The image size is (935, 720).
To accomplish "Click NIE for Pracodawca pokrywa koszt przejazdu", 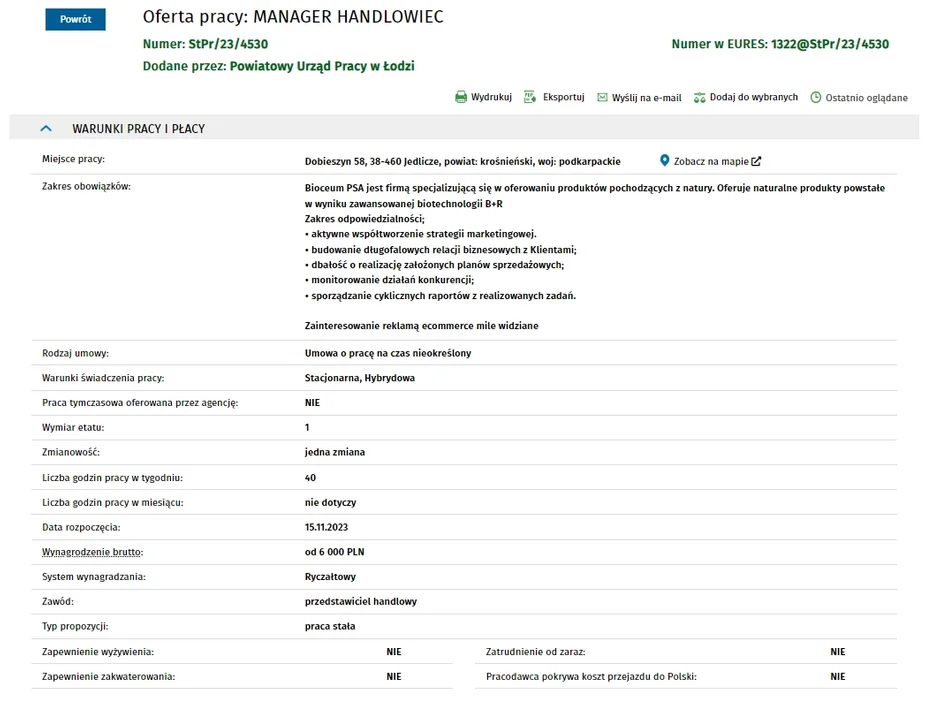I will click(837, 676).
